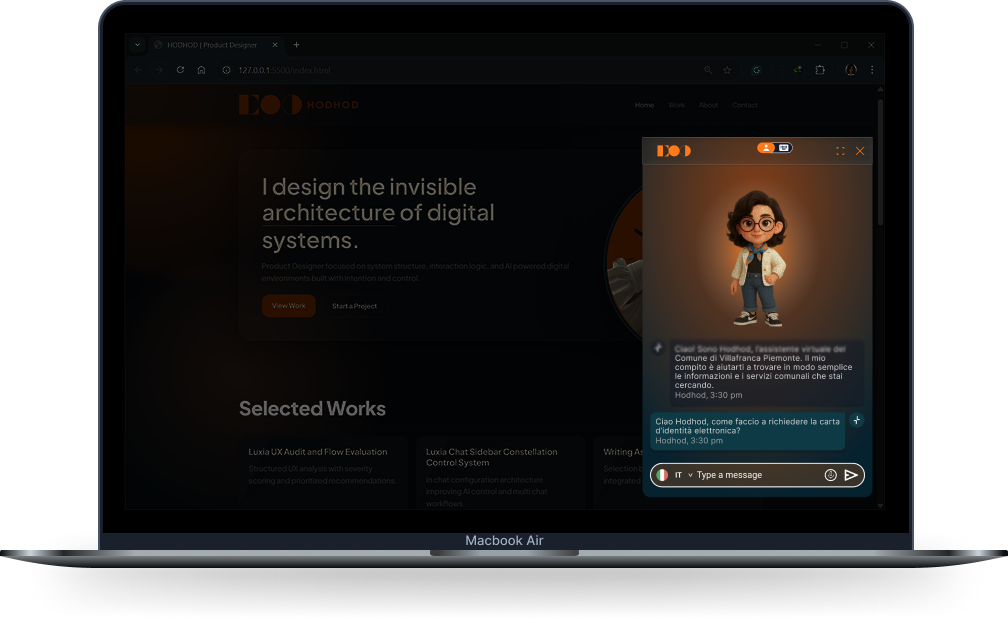Image resolution: width=1008 pixels, height=623 pixels.
Task: Send the chat message with arrow icon
Action: click(850, 475)
